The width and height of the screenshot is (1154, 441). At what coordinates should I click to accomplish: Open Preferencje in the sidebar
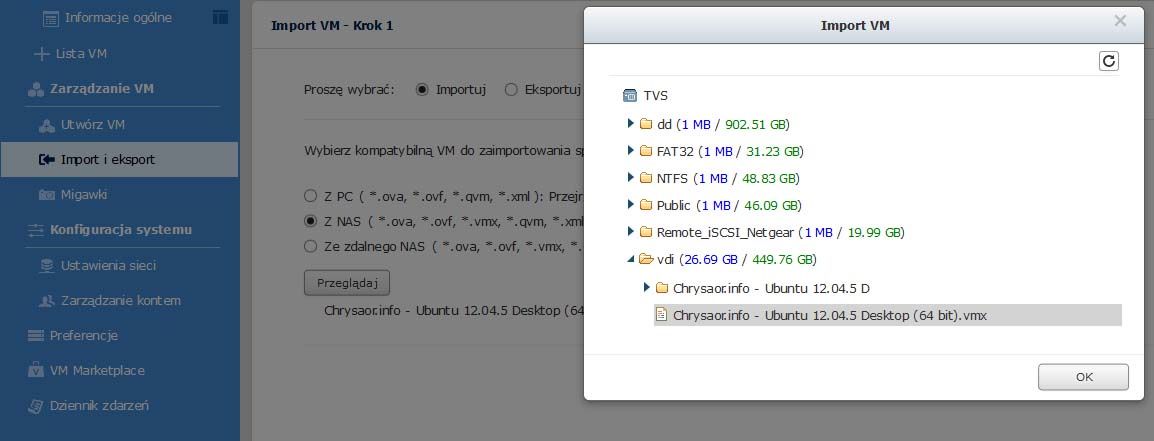(84, 336)
